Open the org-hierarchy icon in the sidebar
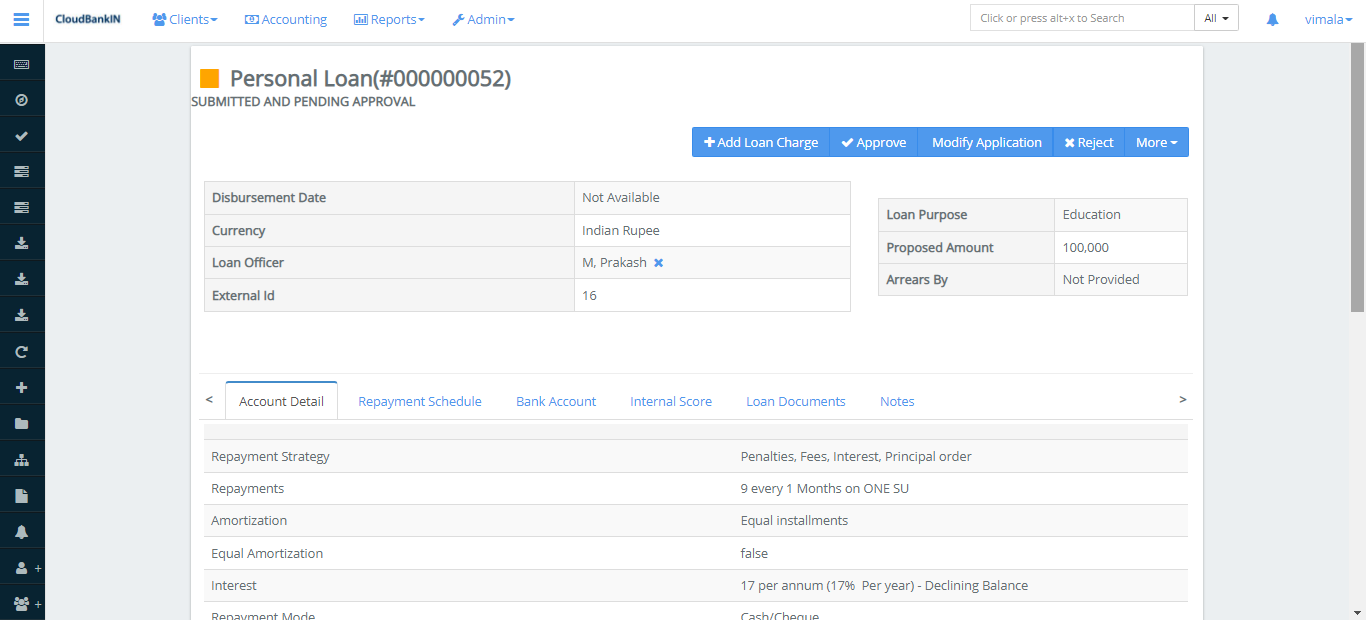This screenshot has width=1366, height=620. click(x=21, y=459)
